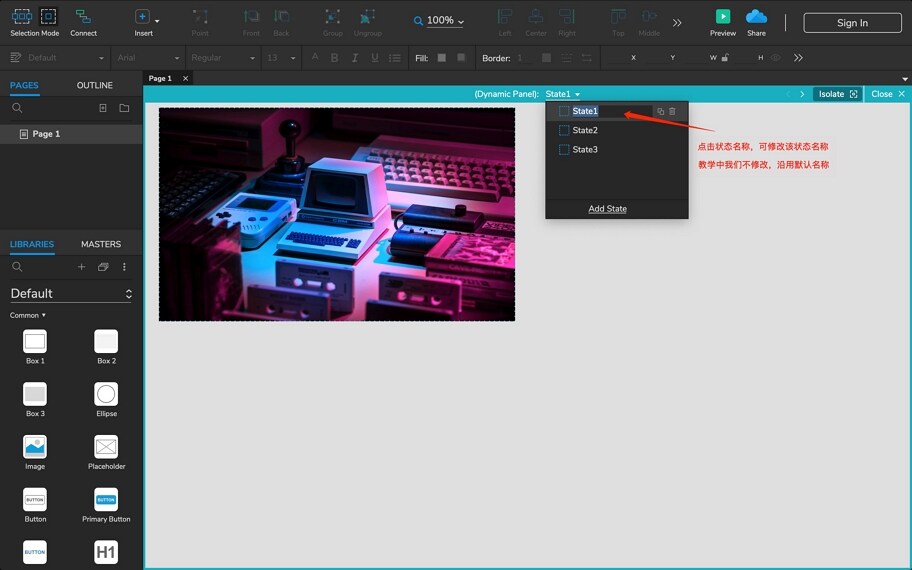This screenshot has height=570, width=912.
Task: Click the Border color swatch
Action: point(546,58)
